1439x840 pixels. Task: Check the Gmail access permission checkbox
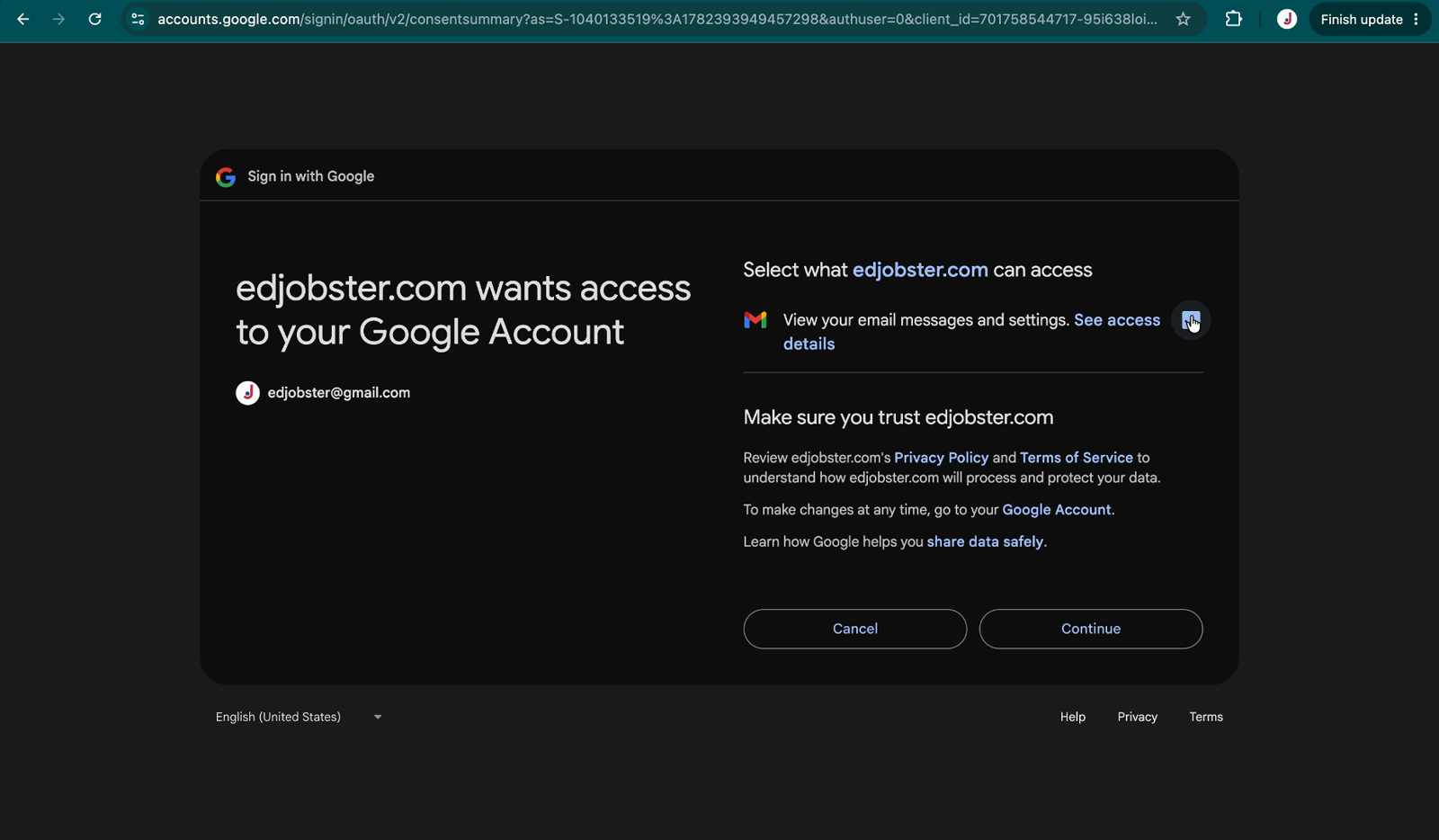tap(1191, 320)
